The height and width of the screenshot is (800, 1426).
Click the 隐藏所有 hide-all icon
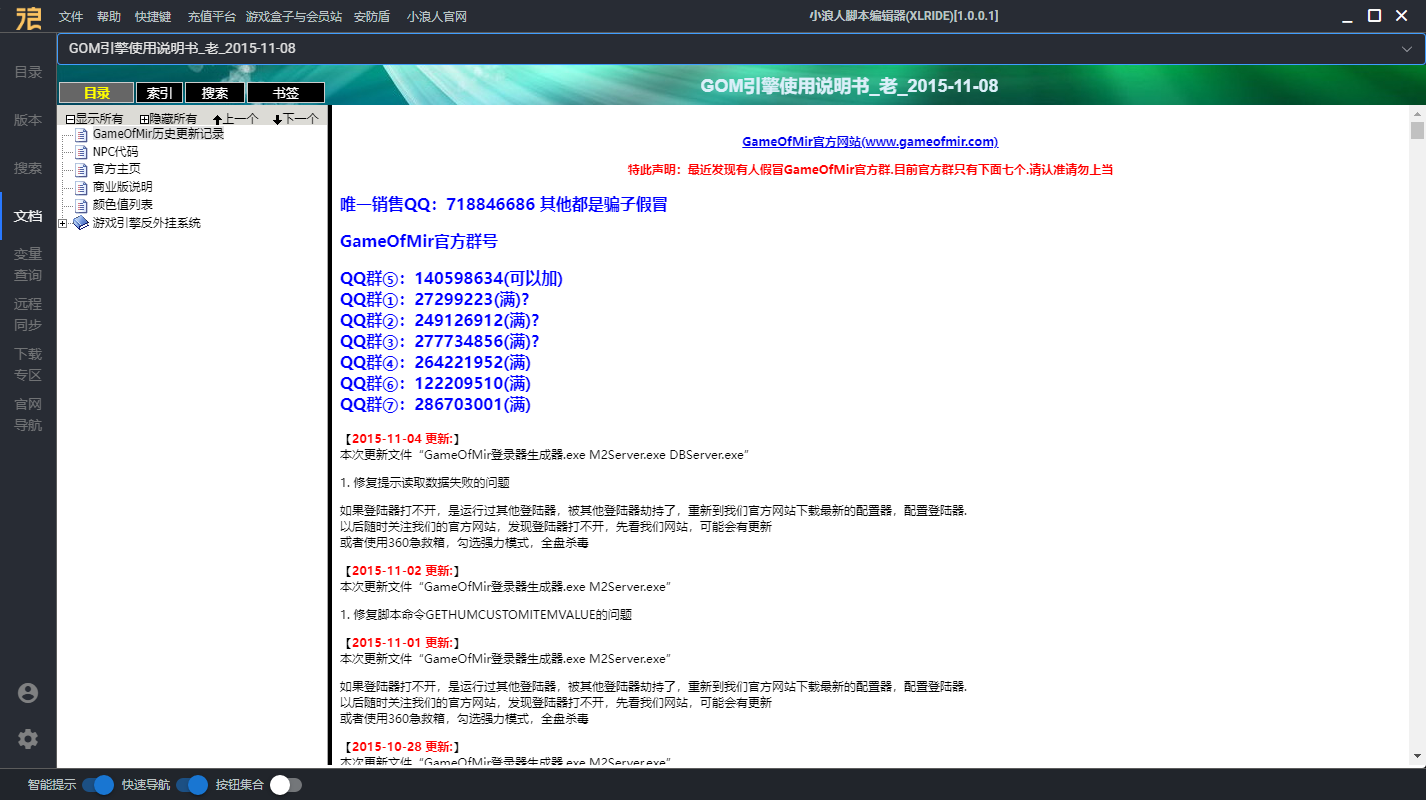pyautogui.click(x=144, y=119)
